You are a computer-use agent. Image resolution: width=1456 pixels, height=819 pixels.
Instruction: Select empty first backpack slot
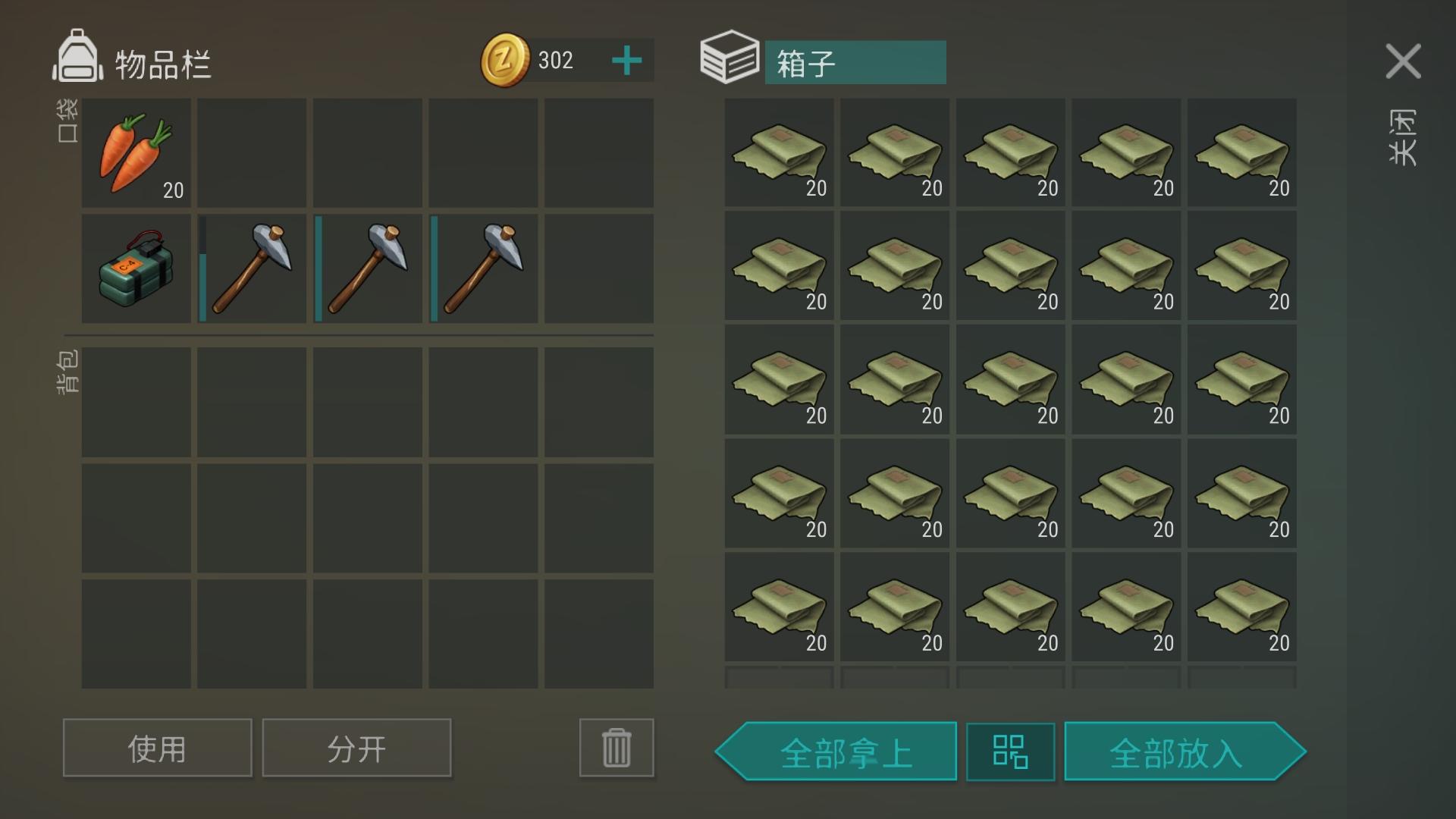(136, 402)
